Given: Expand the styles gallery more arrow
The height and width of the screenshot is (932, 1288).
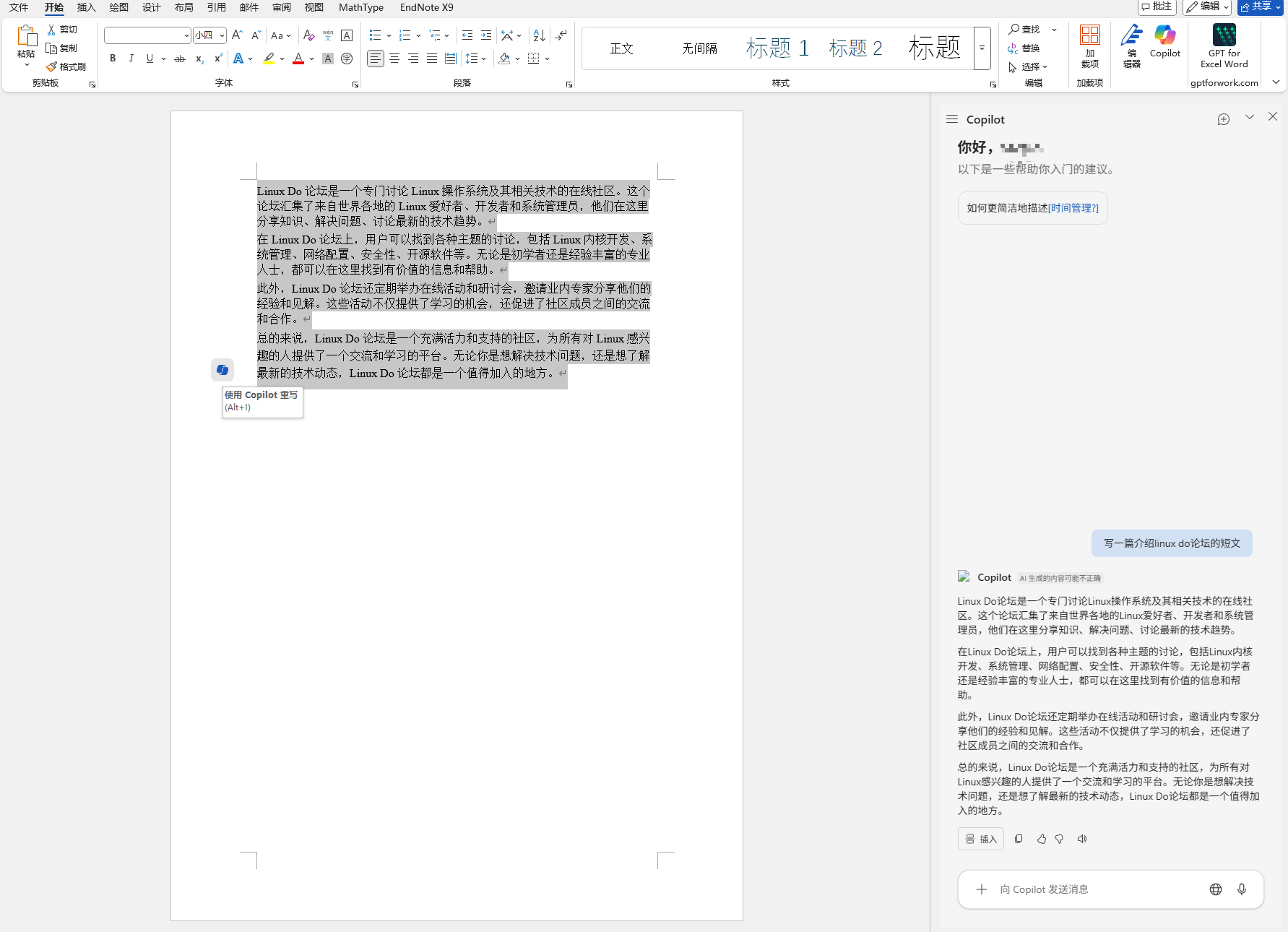Looking at the screenshot, I should pos(982,48).
